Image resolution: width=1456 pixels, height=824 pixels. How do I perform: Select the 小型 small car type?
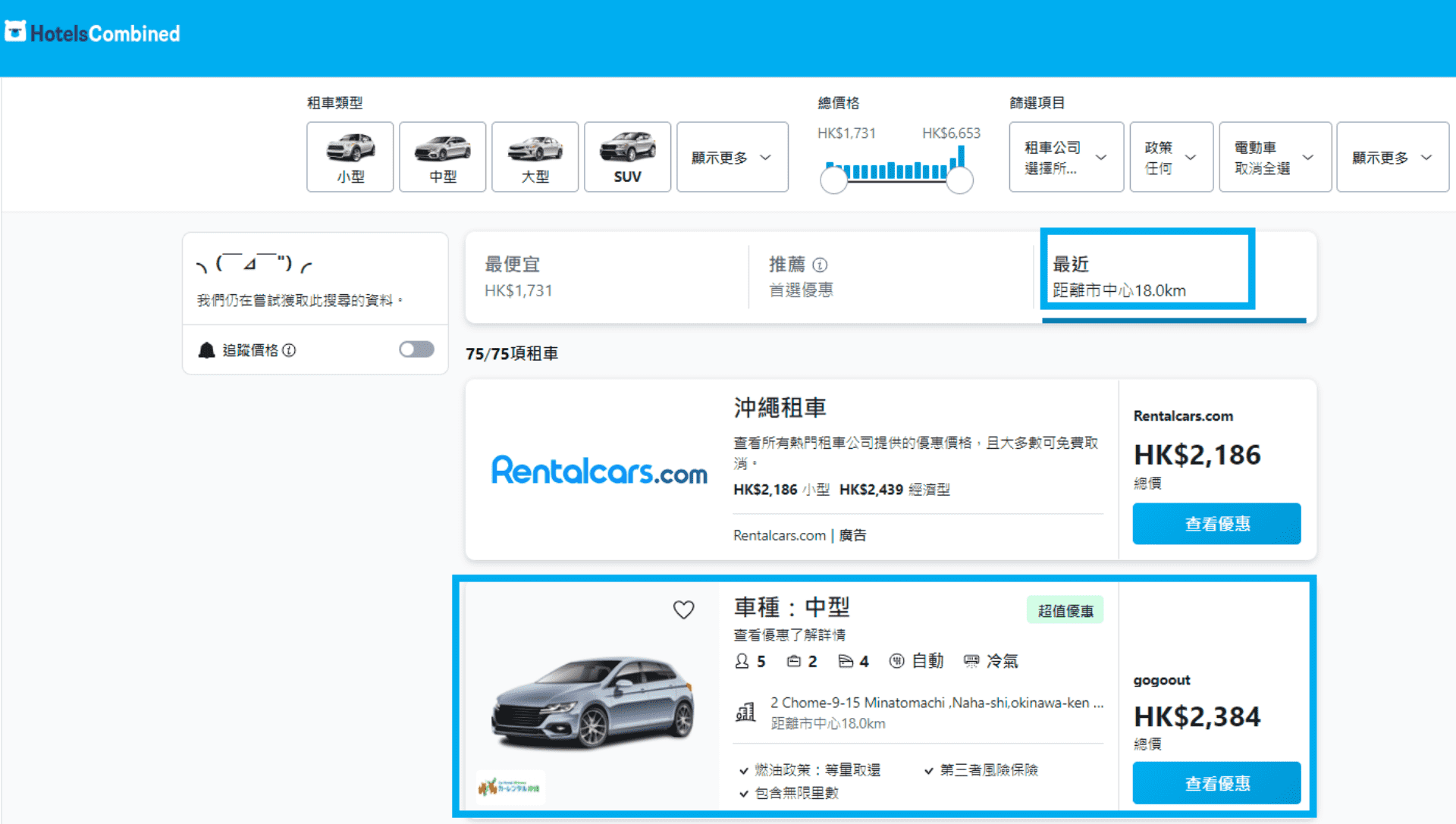[x=350, y=157]
